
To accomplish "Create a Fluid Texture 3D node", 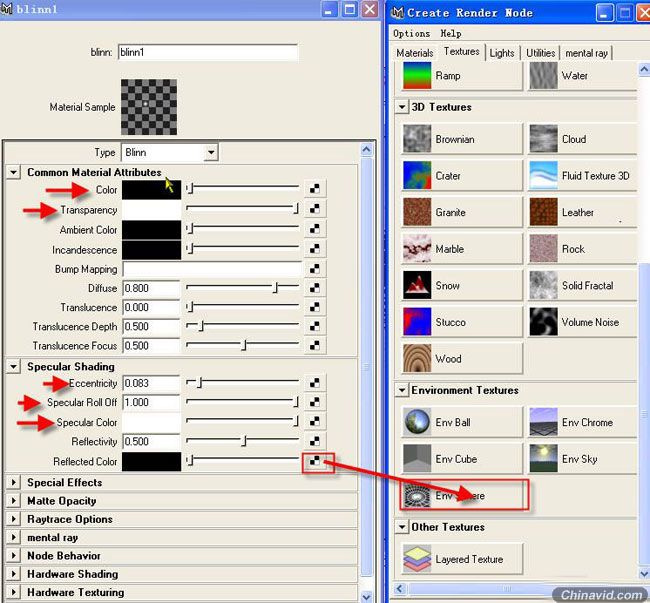I will pos(582,176).
